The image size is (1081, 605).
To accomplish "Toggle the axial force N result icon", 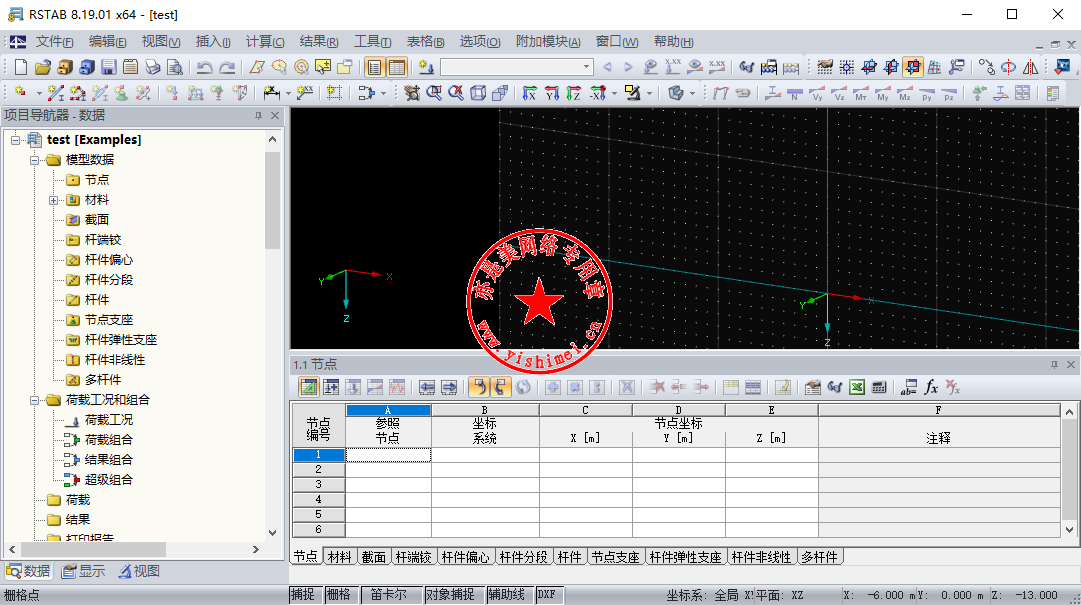I will click(794, 92).
